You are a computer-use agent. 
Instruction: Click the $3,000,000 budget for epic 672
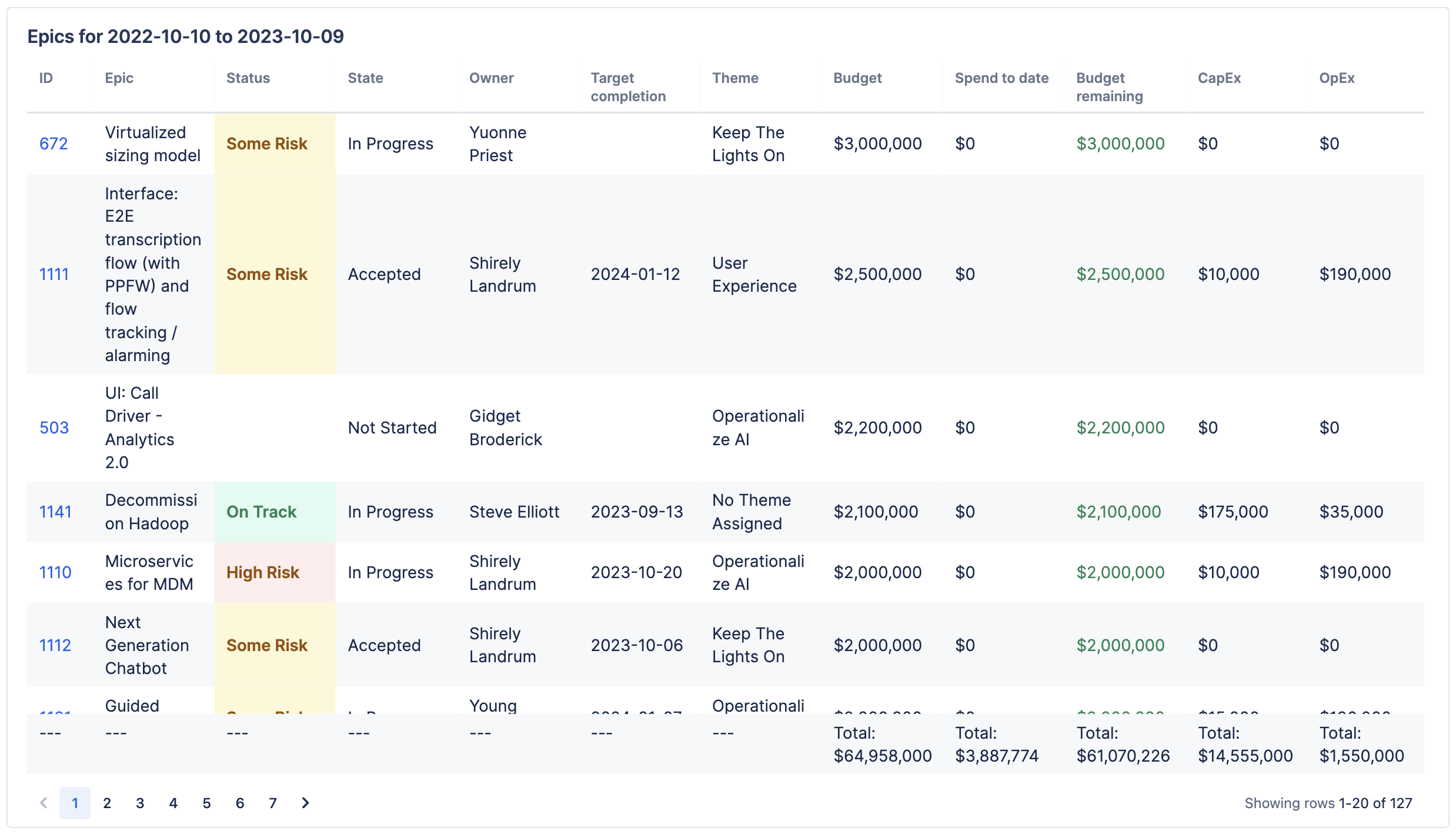[877, 144]
